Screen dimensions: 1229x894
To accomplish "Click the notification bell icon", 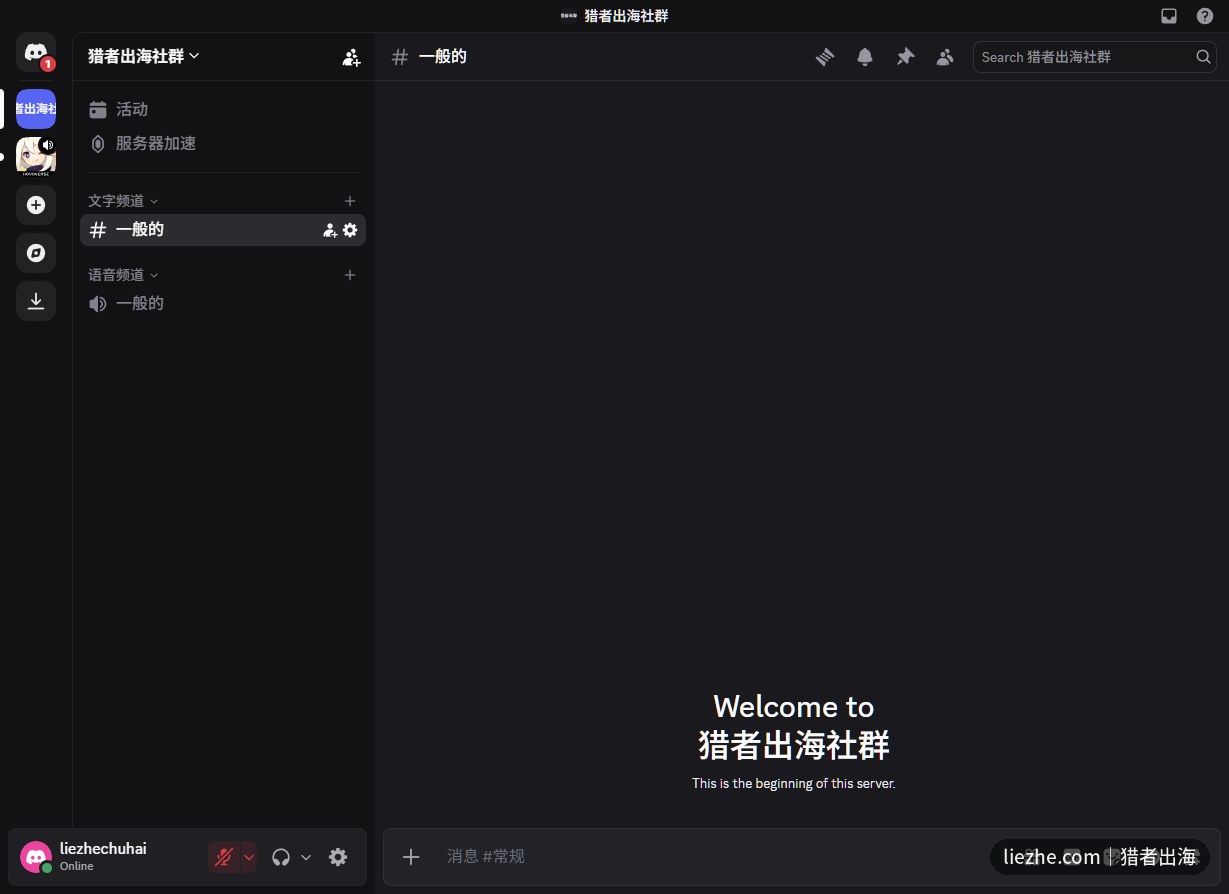I will coord(865,57).
